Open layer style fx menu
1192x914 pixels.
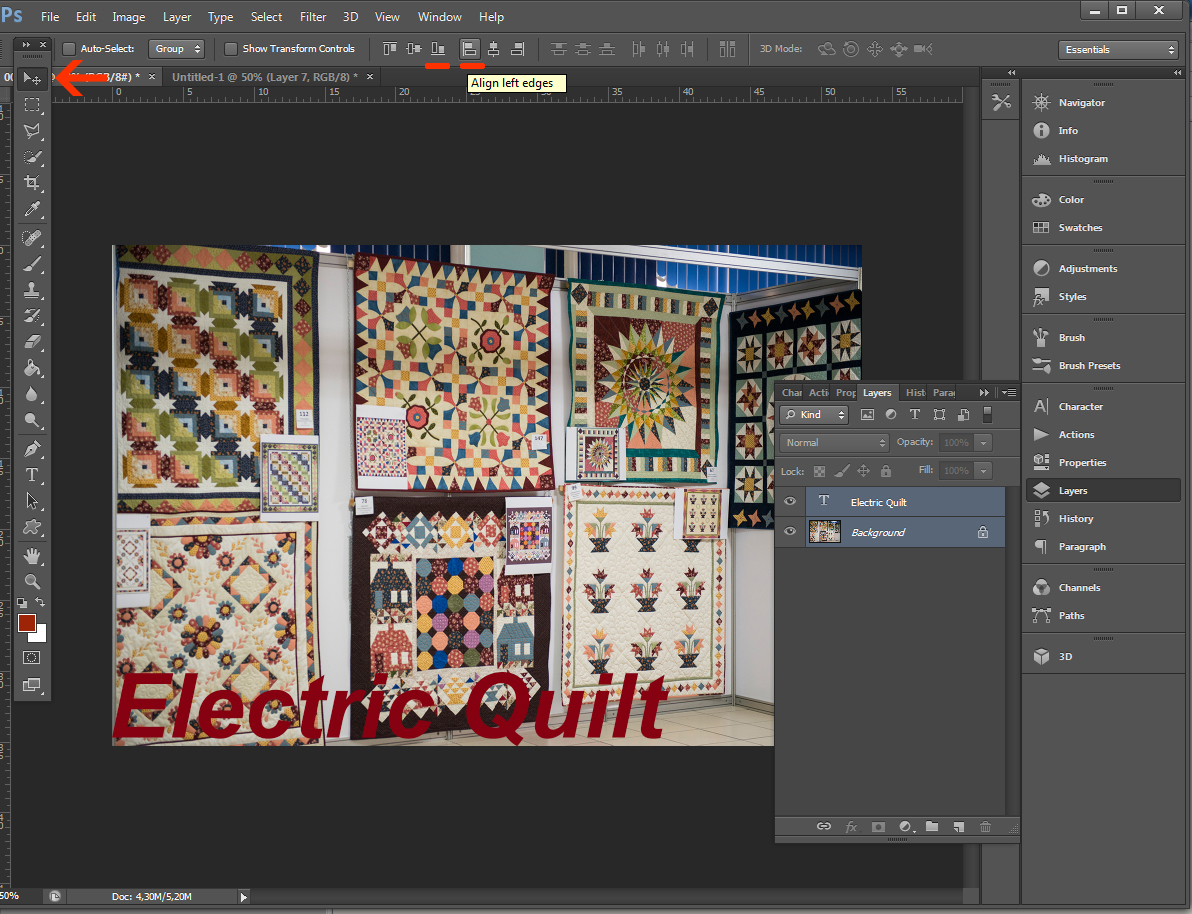pos(851,827)
